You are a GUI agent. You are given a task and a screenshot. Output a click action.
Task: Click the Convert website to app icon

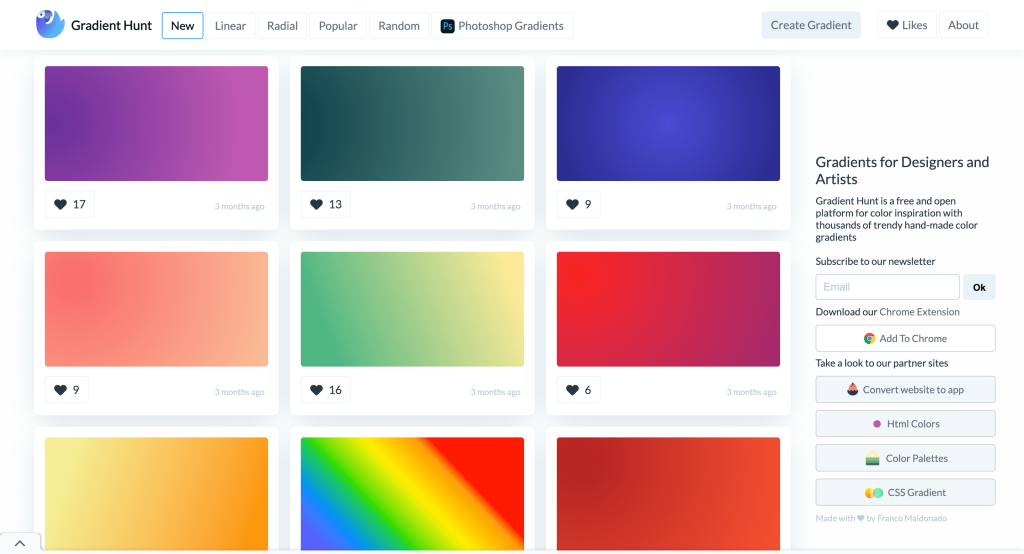click(852, 389)
